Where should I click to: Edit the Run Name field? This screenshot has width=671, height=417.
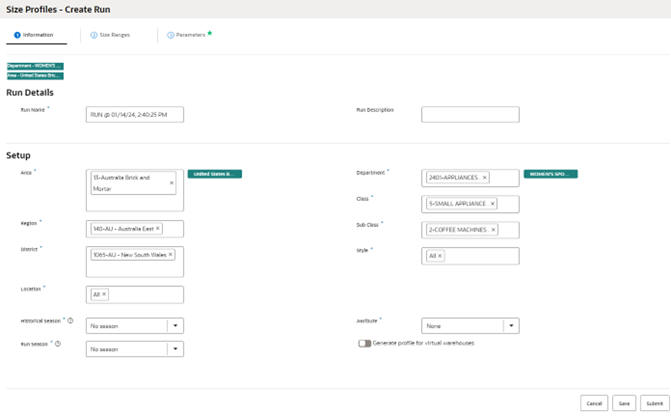pos(135,114)
